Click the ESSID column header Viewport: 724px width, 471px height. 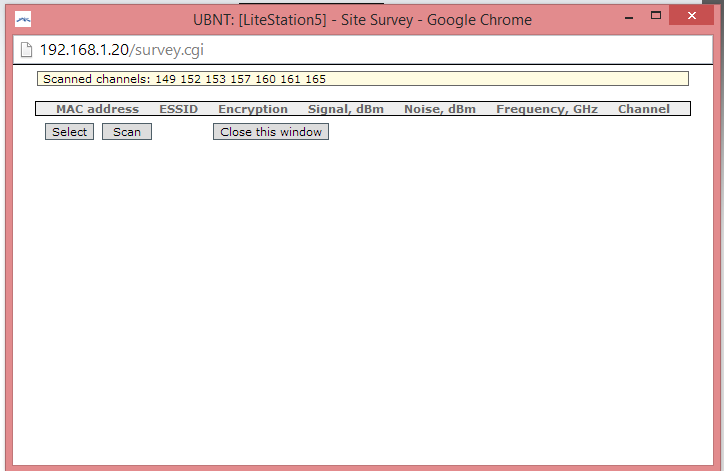(178, 109)
